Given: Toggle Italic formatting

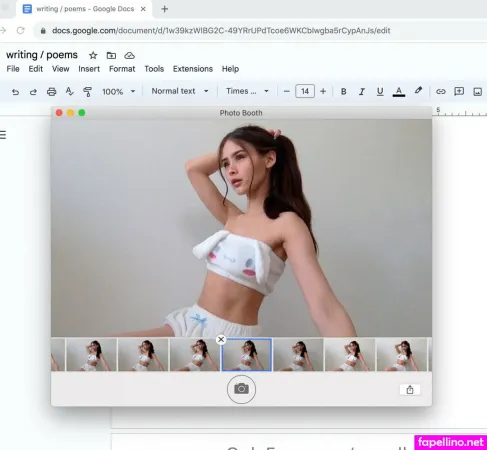Looking at the screenshot, I should point(362,91).
